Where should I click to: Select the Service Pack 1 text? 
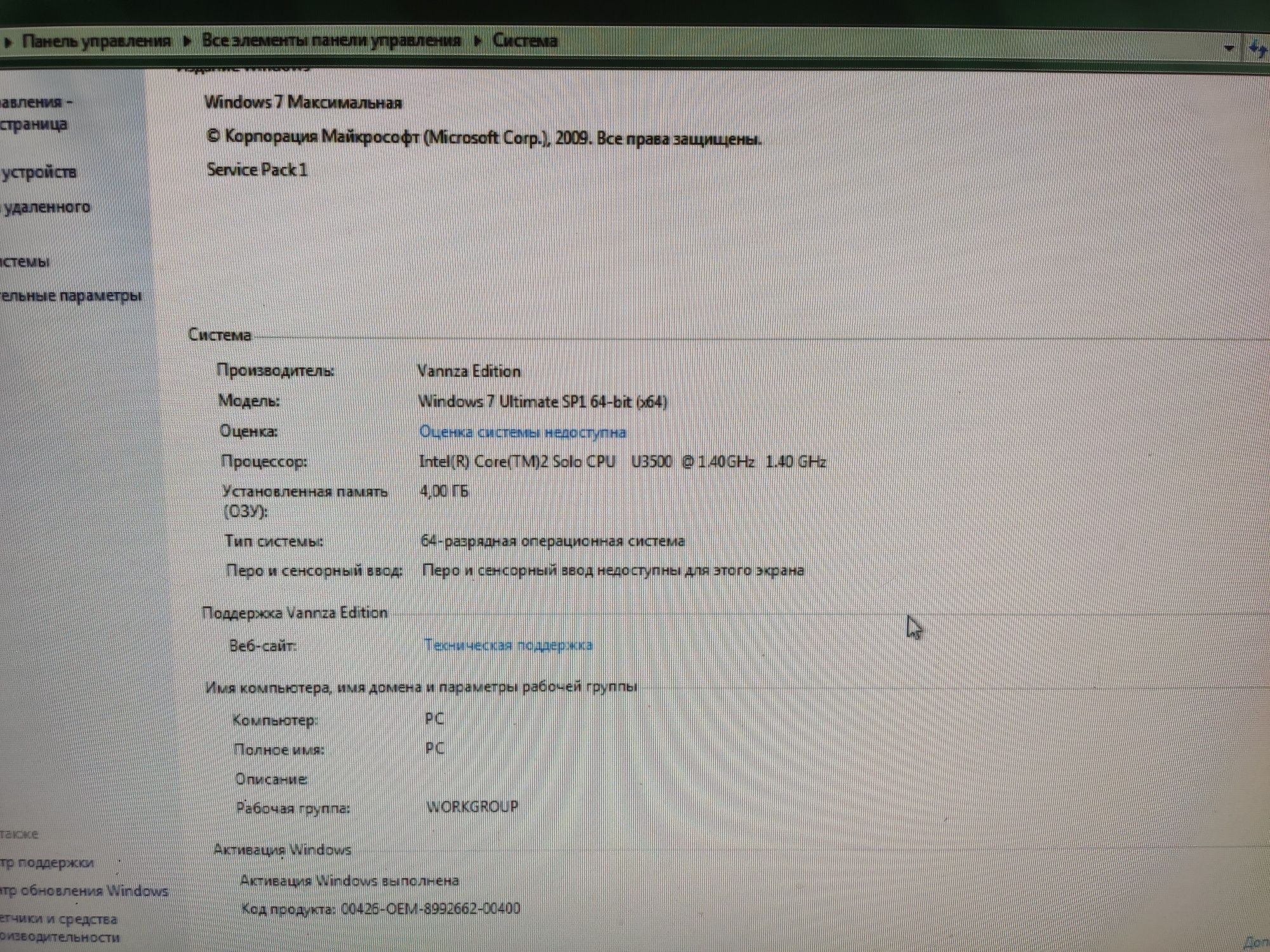point(257,169)
